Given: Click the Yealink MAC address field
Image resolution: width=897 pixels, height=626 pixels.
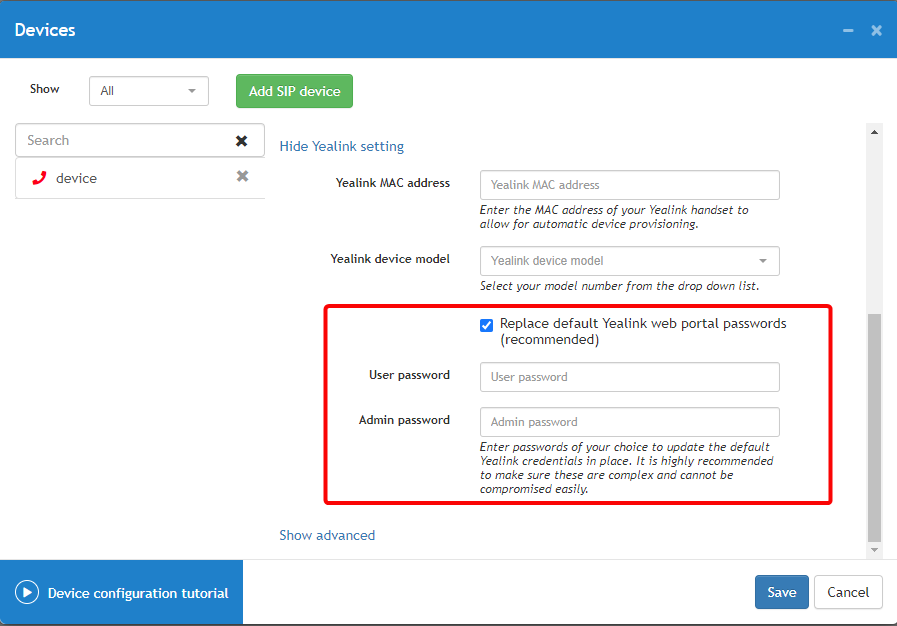Looking at the screenshot, I should point(629,185).
